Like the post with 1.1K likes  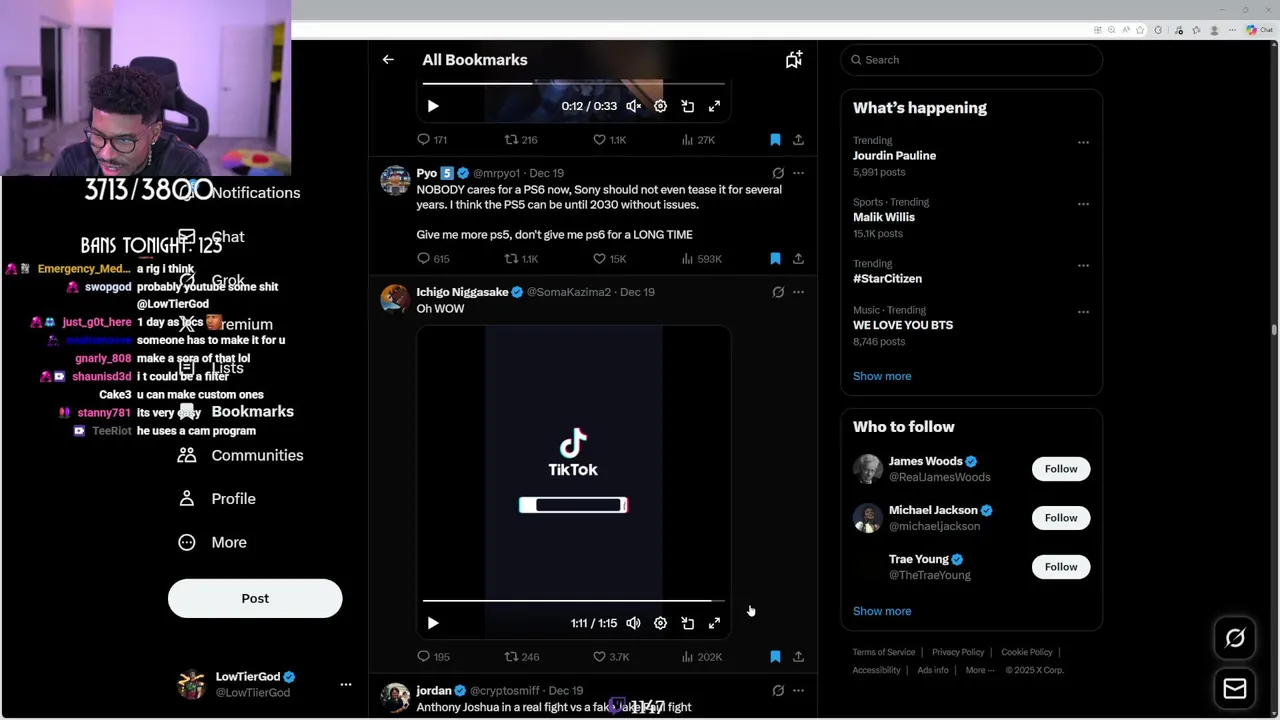click(x=609, y=140)
